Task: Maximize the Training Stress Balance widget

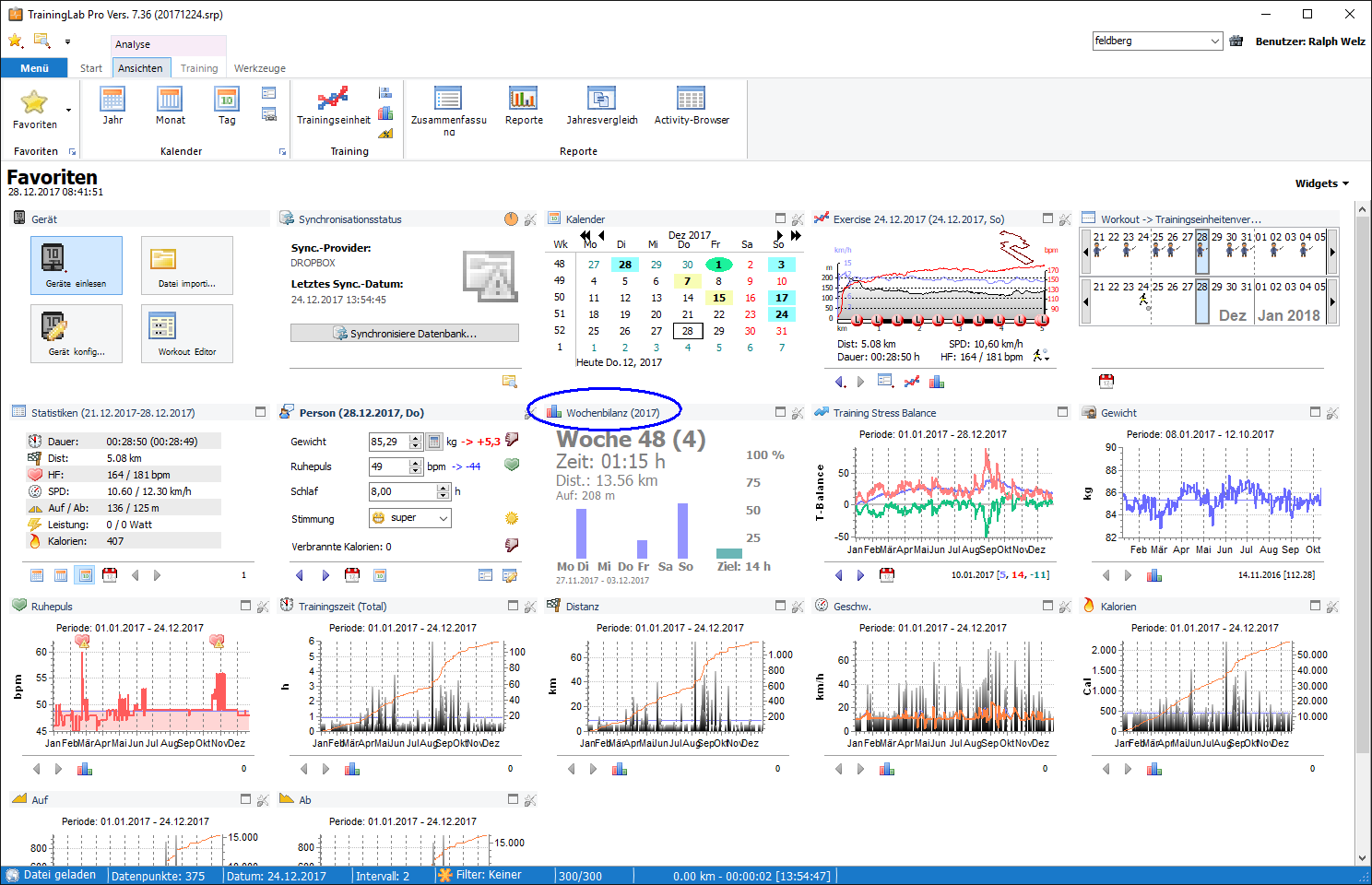Action: [x=1062, y=412]
